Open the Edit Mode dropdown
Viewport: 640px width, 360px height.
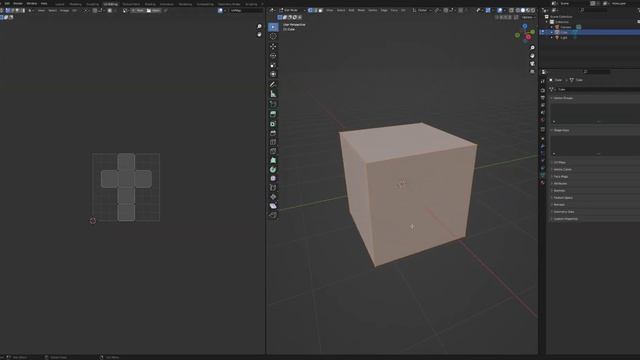tap(292, 10)
